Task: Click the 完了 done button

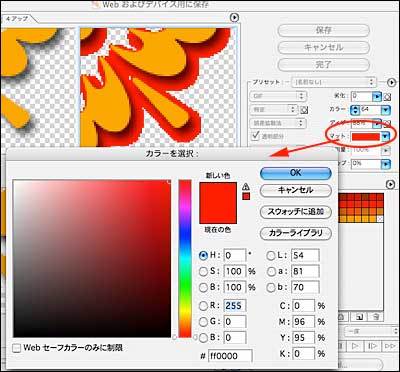Action: pos(323,64)
